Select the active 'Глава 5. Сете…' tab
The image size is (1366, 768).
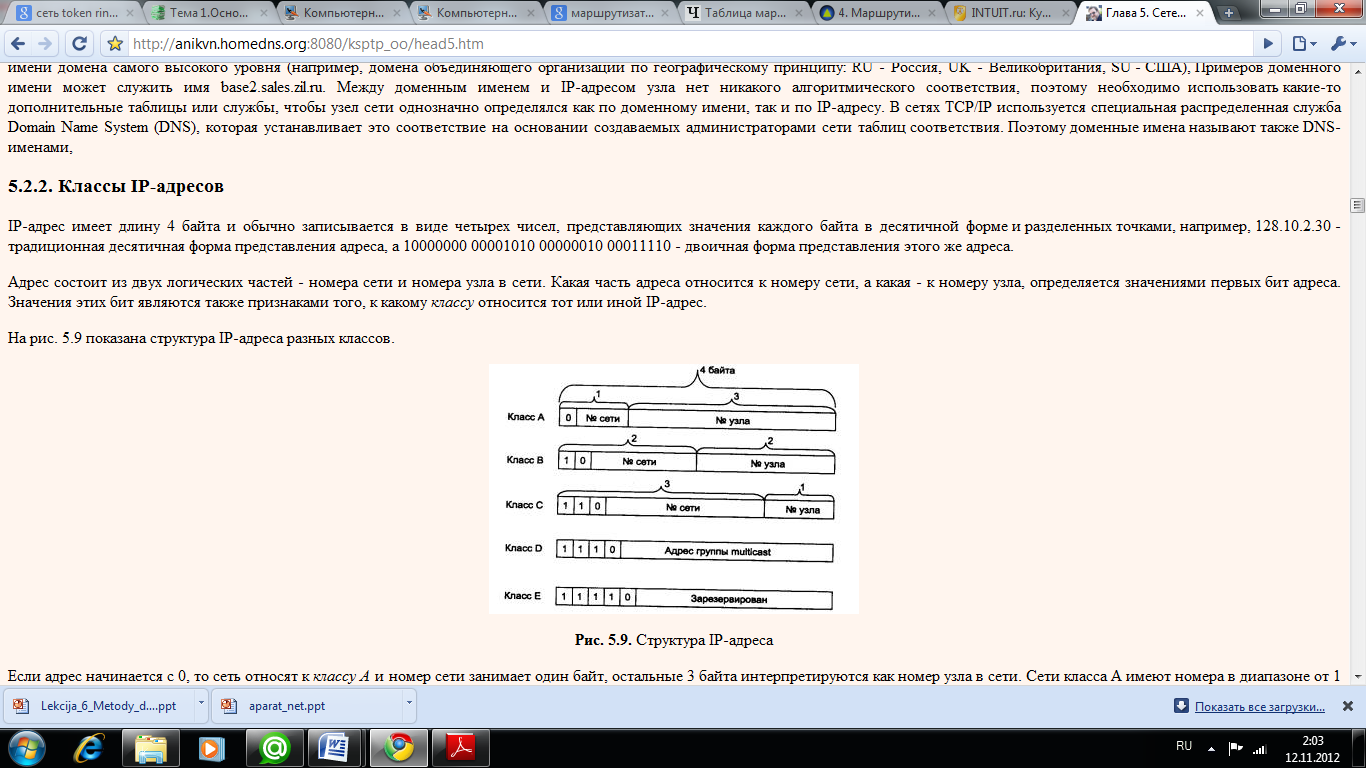tap(1145, 13)
